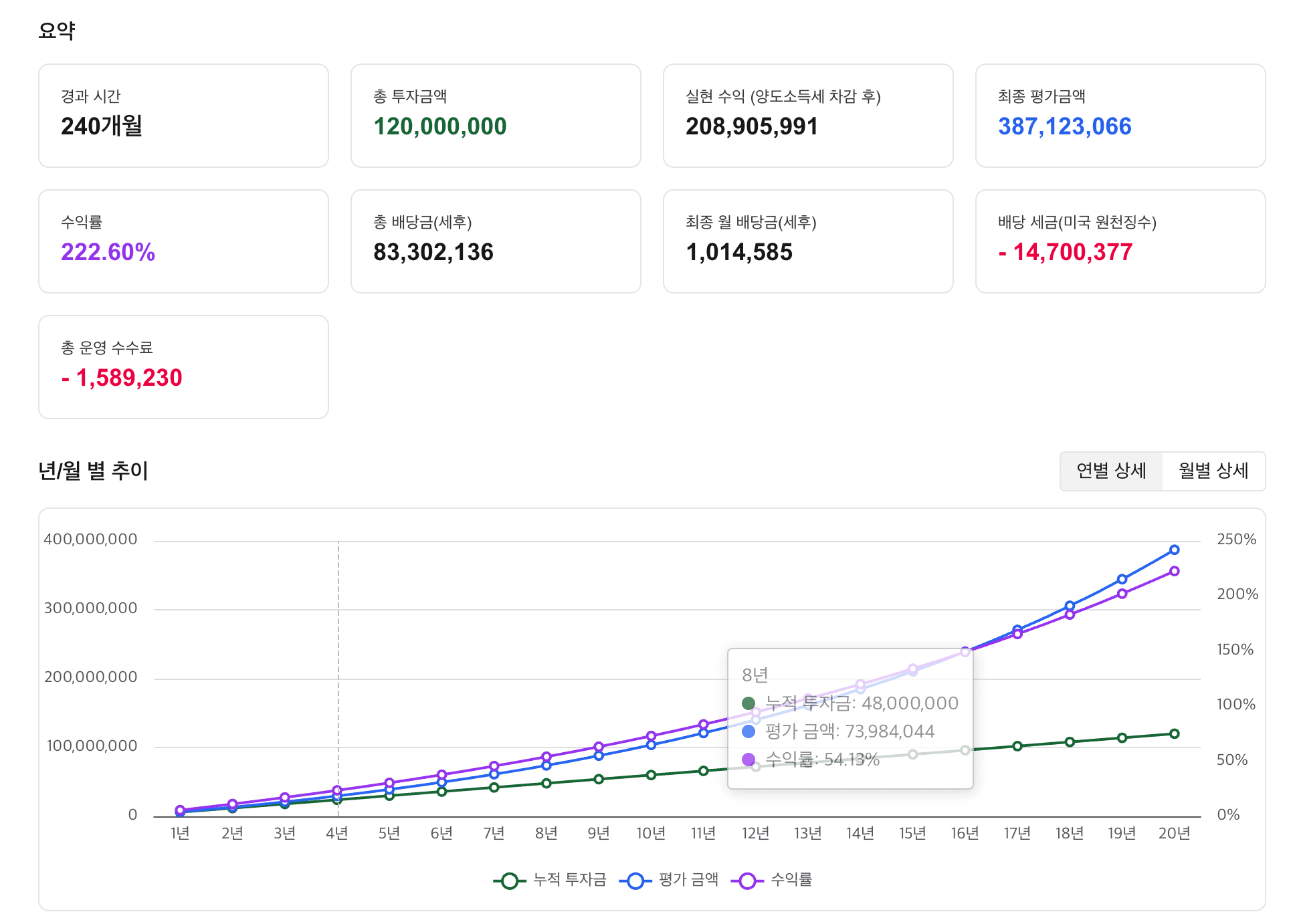Toggle 평가 금액 legend series
Image resolution: width=1295 pixels, height=924 pixels.
pyautogui.click(x=688, y=880)
